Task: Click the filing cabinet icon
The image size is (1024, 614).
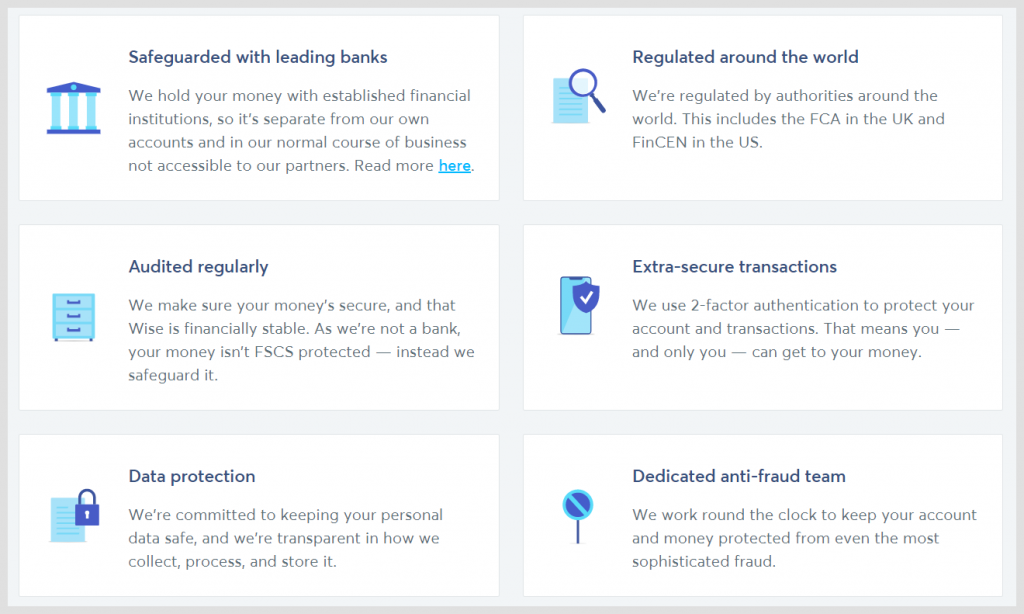Action: (x=73, y=317)
